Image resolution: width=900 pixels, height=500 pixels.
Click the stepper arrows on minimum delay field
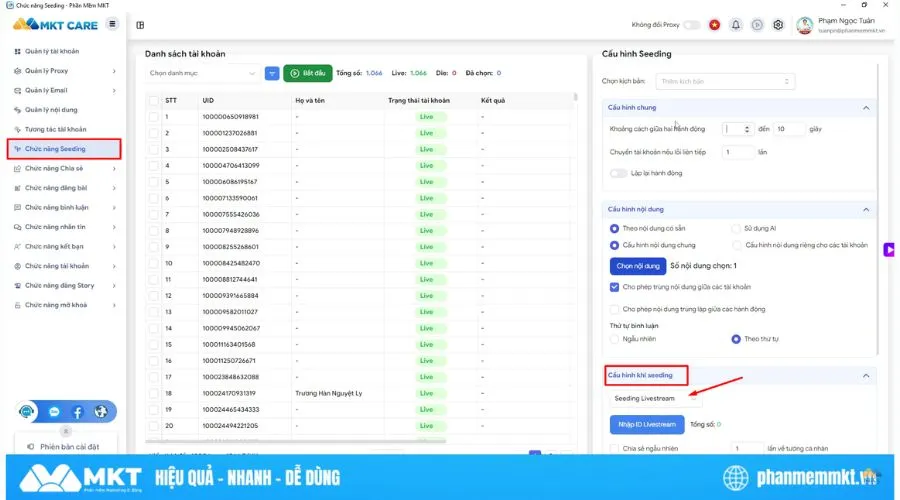click(x=746, y=129)
